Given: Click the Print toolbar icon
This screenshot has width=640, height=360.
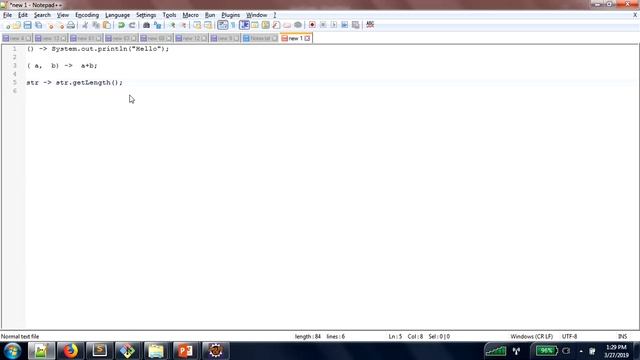Looking at the screenshot, I should click(71, 25).
